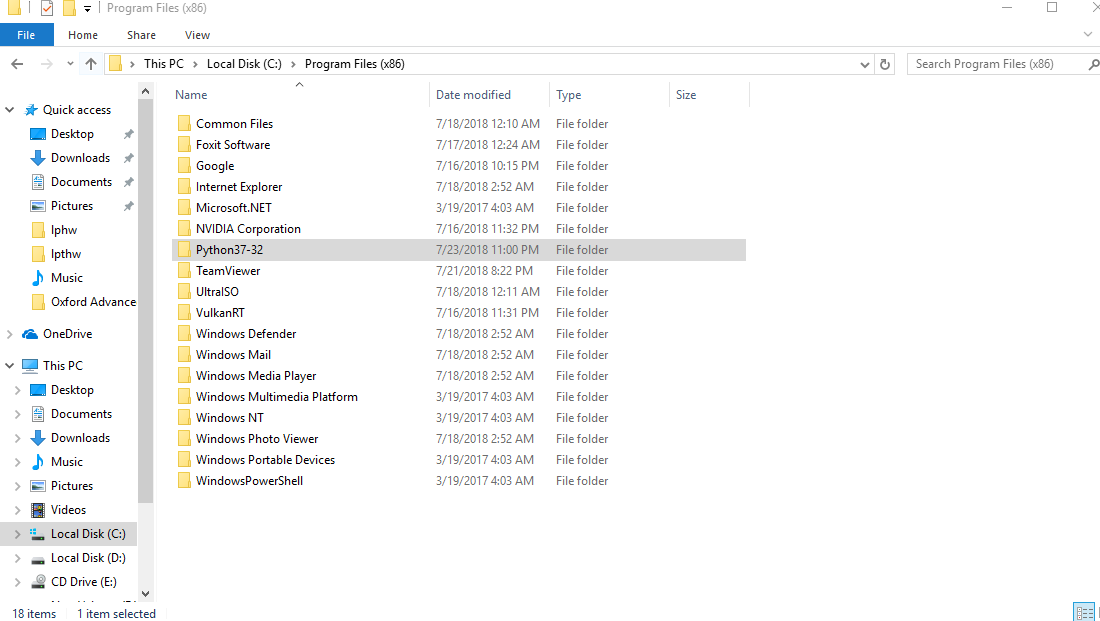Sort by the Date modified column header
The width and height of the screenshot is (1100, 621).
(x=473, y=95)
